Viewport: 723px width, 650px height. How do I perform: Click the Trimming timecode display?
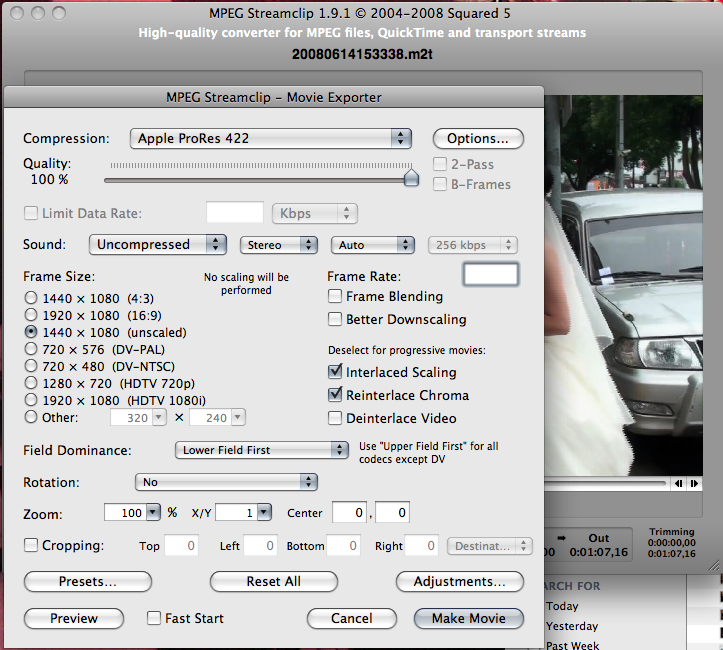(671, 543)
